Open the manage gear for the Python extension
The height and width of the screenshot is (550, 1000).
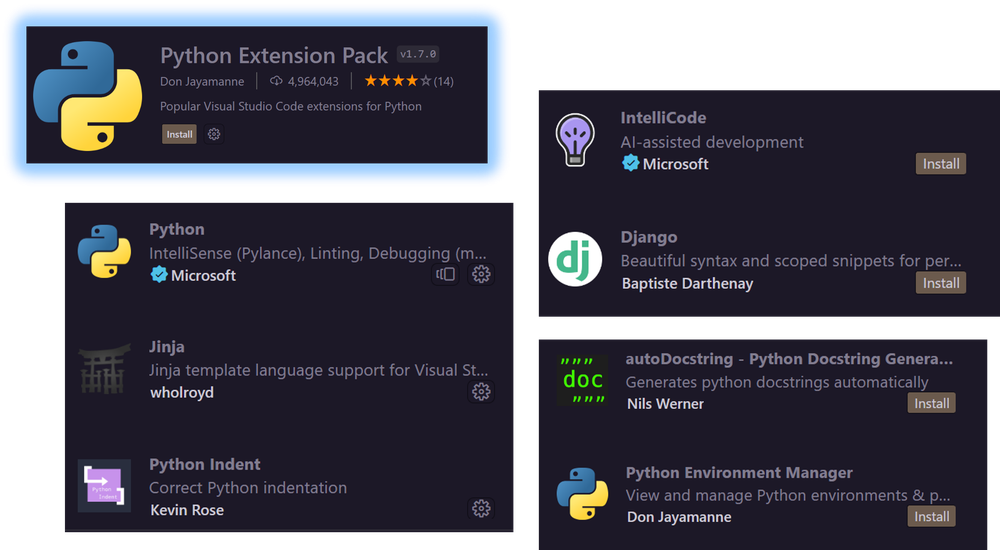[x=482, y=274]
